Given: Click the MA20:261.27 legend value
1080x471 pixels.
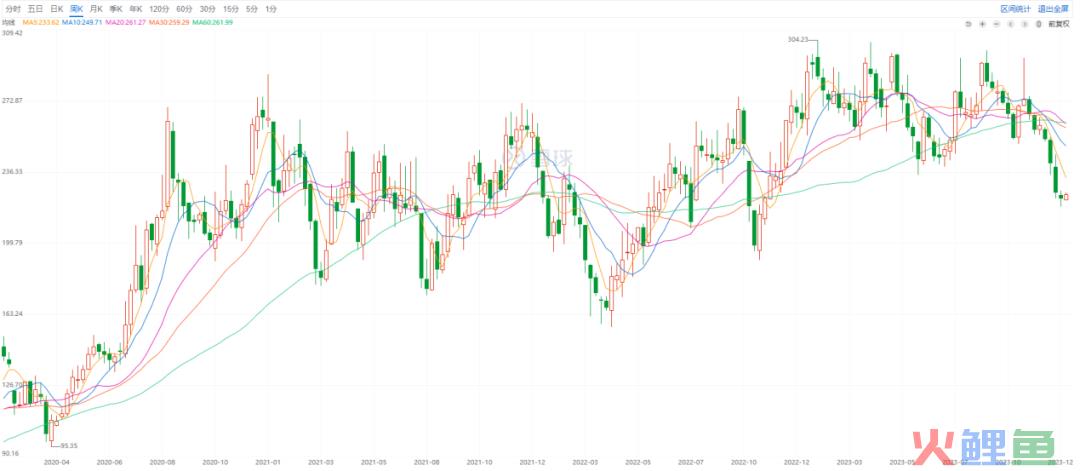Looking at the screenshot, I should point(125,23).
